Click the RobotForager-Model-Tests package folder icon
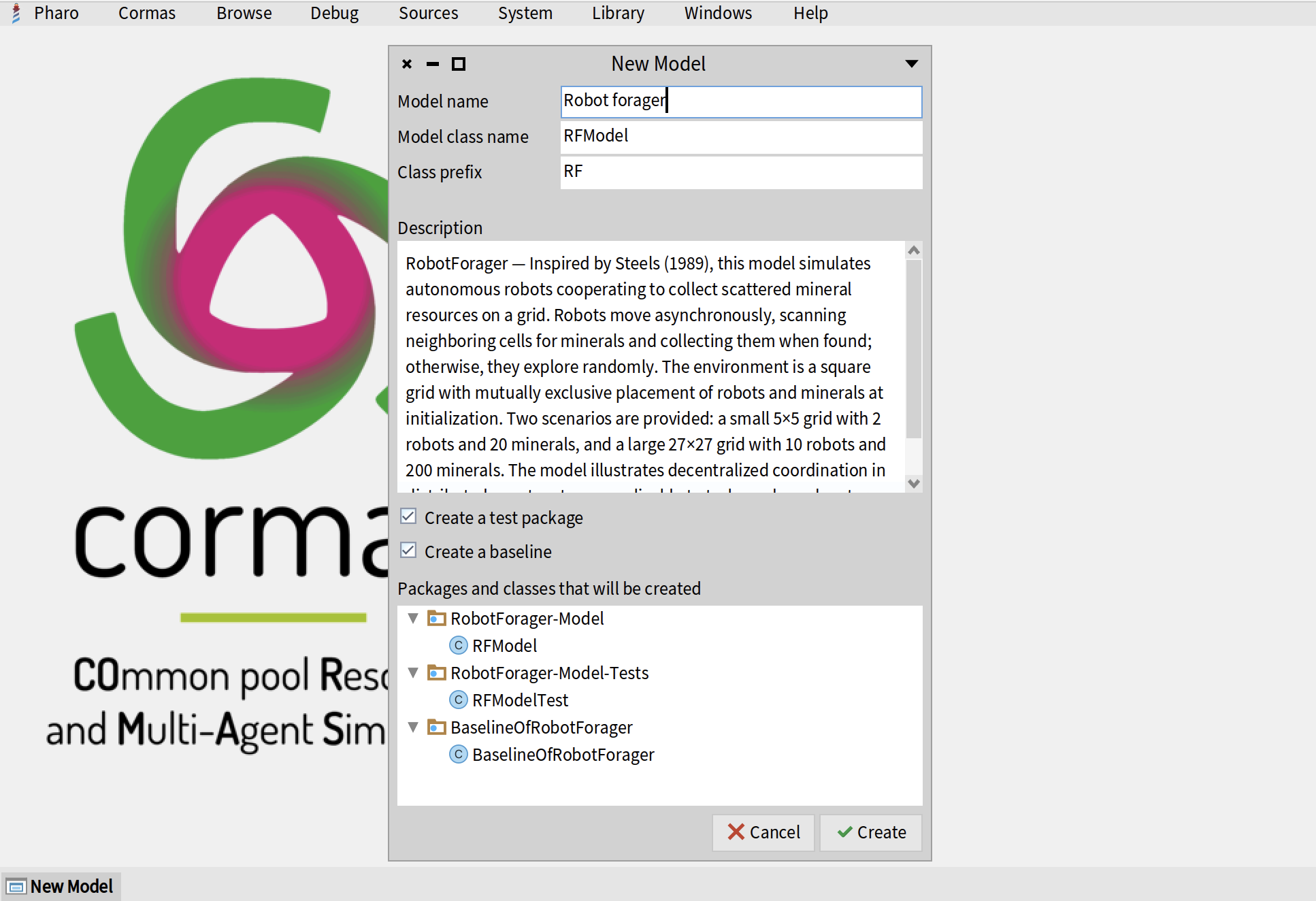 coord(436,673)
